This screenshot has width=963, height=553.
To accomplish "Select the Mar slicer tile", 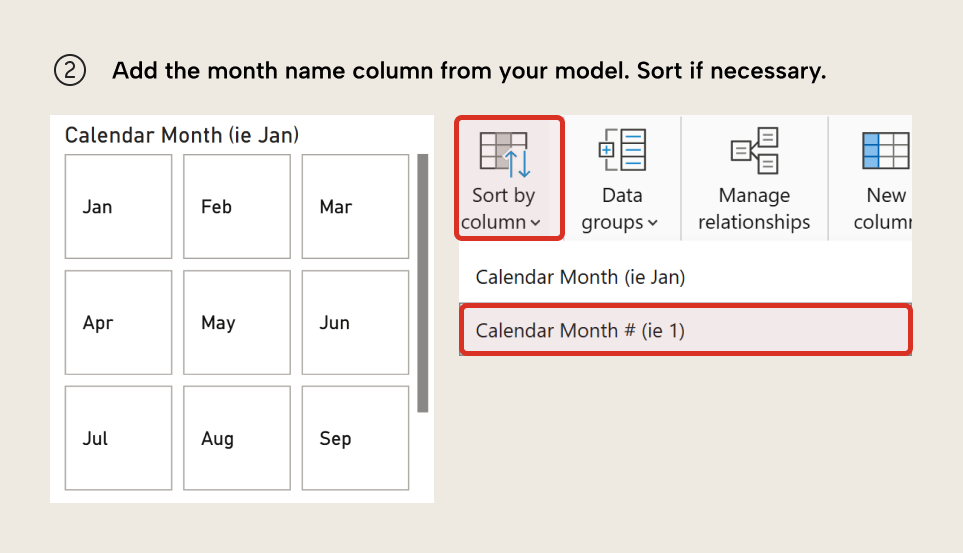I will [355, 207].
